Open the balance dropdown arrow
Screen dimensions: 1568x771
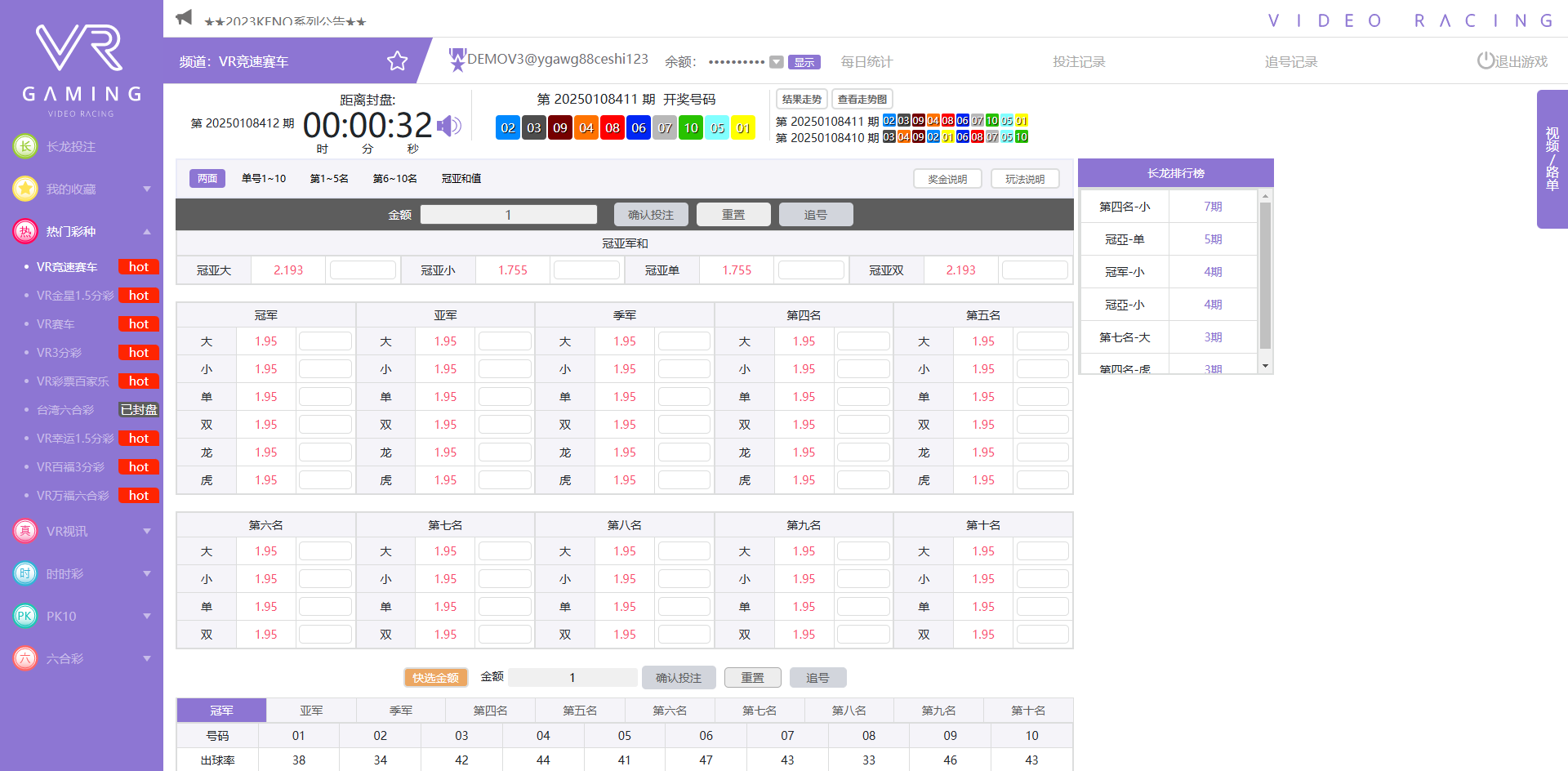click(x=777, y=62)
